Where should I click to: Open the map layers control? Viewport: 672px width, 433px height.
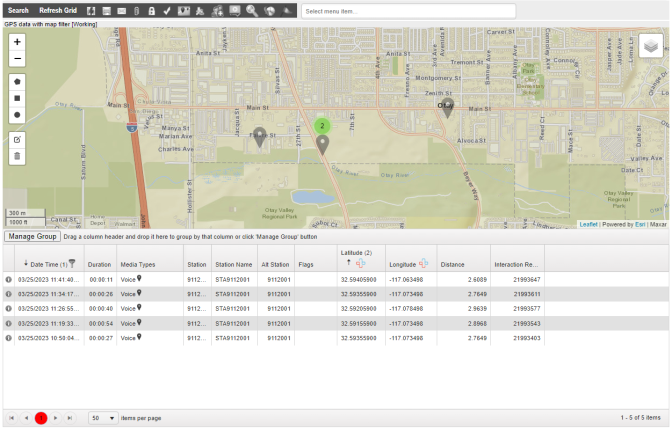click(650, 46)
